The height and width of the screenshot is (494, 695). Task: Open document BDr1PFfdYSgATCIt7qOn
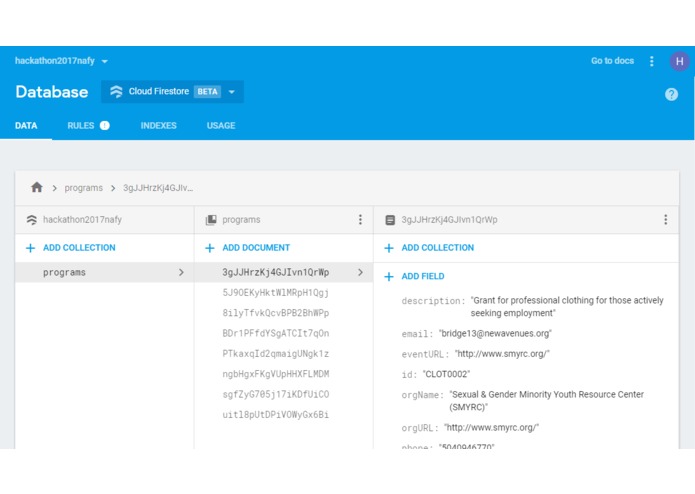click(276, 333)
